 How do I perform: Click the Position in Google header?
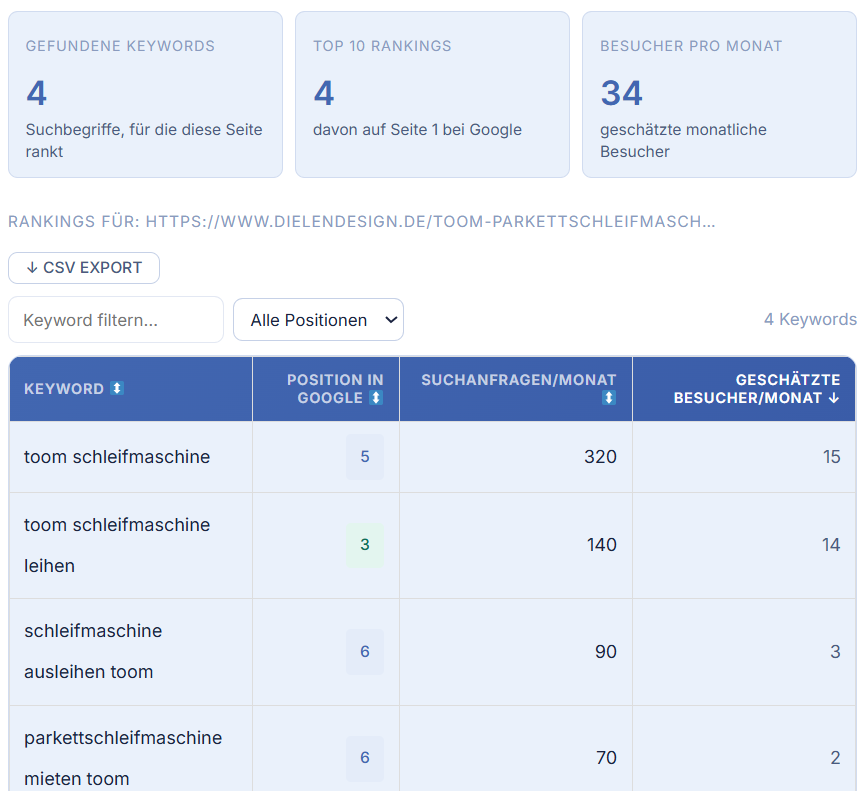[326, 389]
